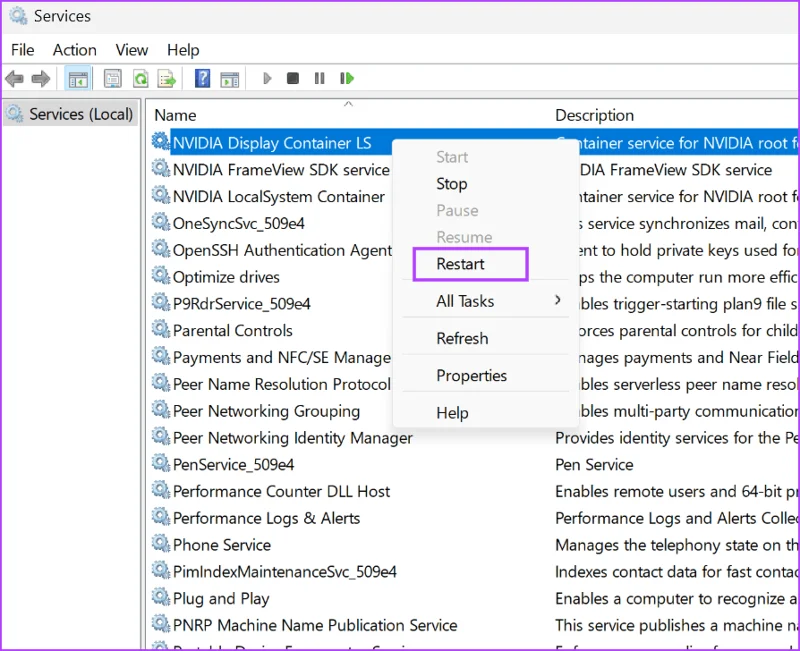This screenshot has width=800, height=651.
Task: Click the blue Help question-mark icon
Action: pos(203,79)
